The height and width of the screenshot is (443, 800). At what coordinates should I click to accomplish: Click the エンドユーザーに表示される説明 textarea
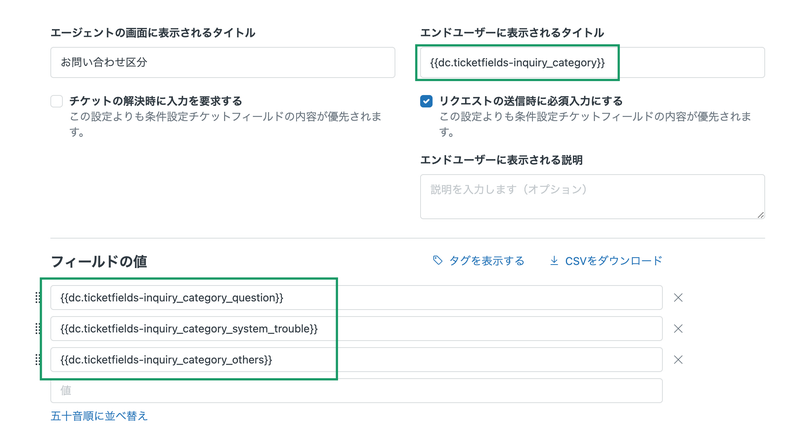[592, 197]
